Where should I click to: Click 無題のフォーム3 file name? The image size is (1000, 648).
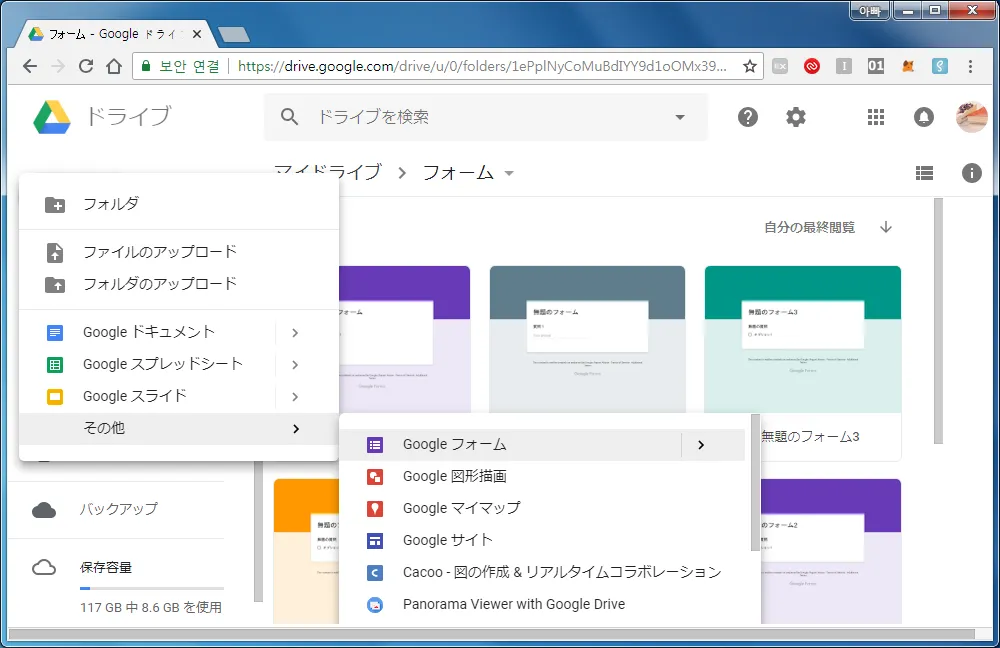click(x=810, y=436)
